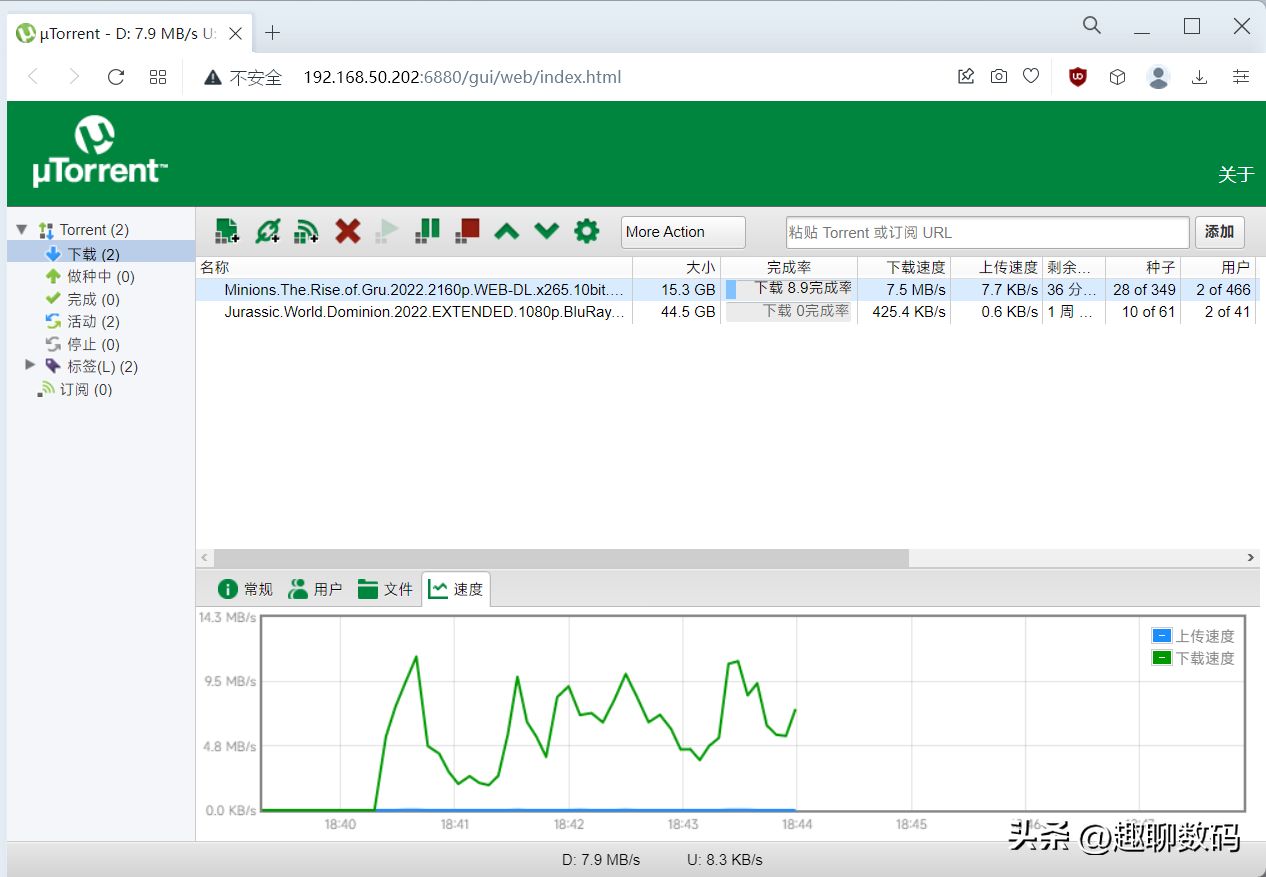Move torrent up the queue arrow
Image resolution: width=1266 pixels, height=877 pixels.
tap(507, 232)
